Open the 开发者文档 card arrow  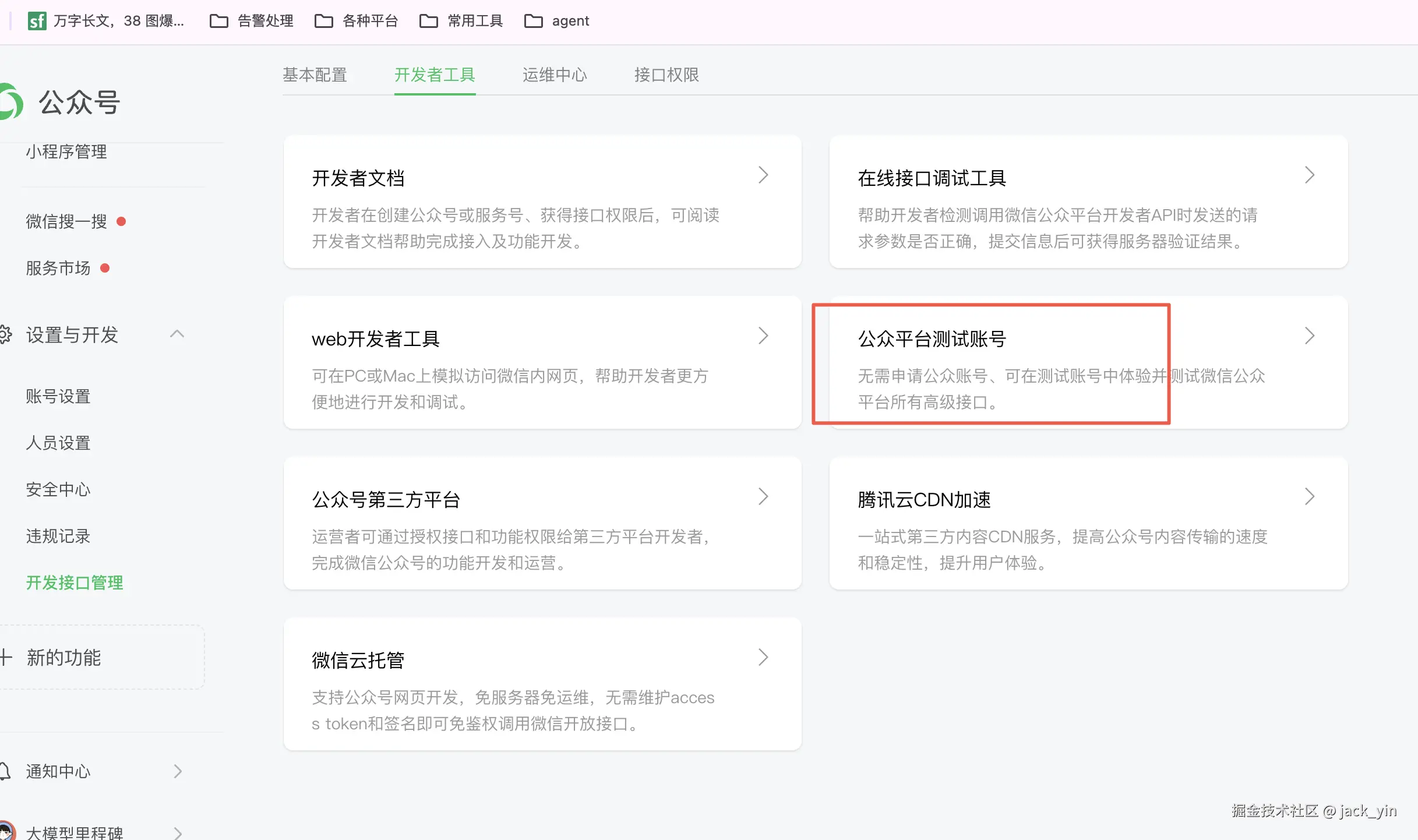point(763,175)
